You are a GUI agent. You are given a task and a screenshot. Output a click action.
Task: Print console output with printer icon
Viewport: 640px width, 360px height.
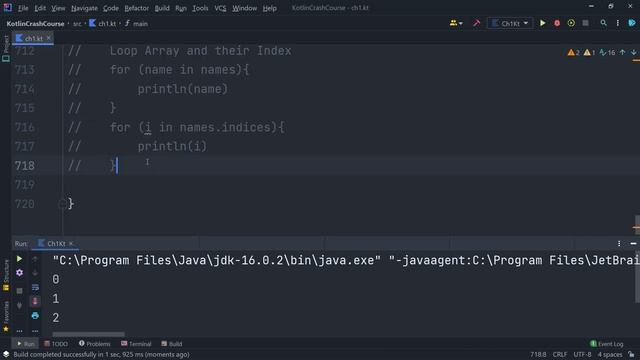point(35,315)
